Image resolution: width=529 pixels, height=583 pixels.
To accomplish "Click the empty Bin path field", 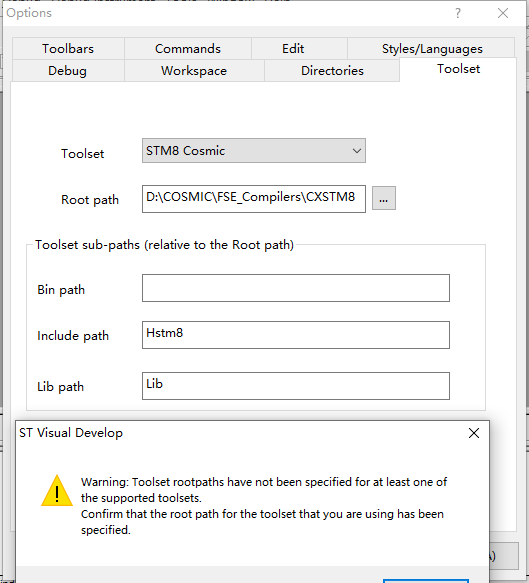I will (x=296, y=288).
